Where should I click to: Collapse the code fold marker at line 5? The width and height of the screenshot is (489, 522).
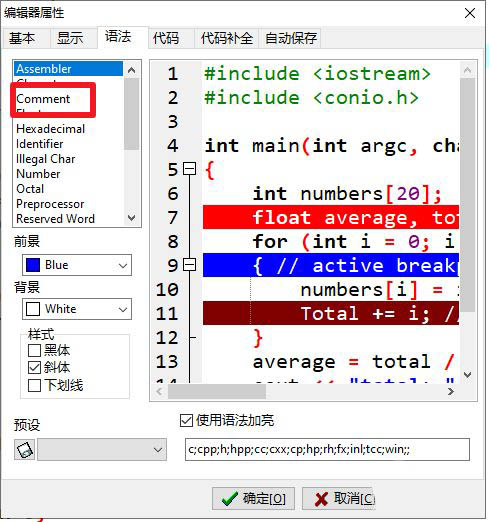coord(190,169)
